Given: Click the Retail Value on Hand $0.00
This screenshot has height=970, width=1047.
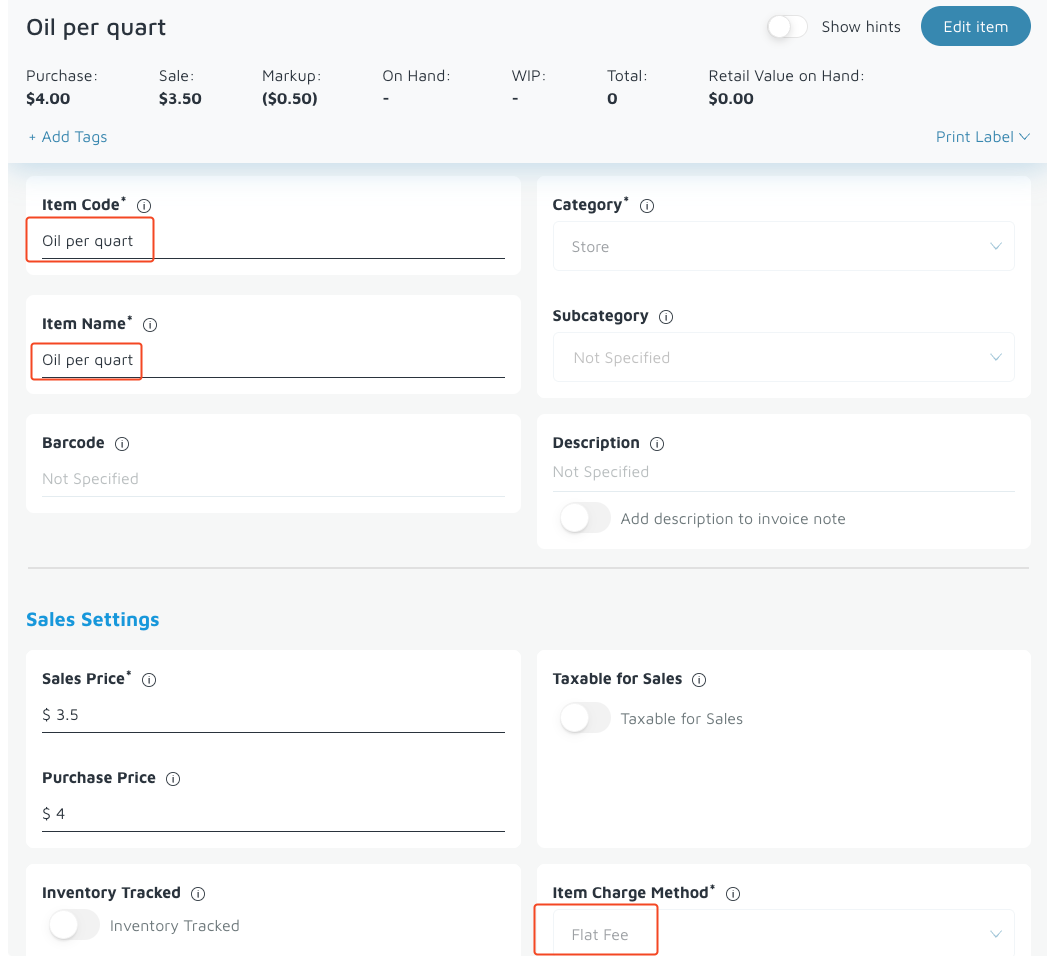Looking at the screenshot, I should [731, 99].
